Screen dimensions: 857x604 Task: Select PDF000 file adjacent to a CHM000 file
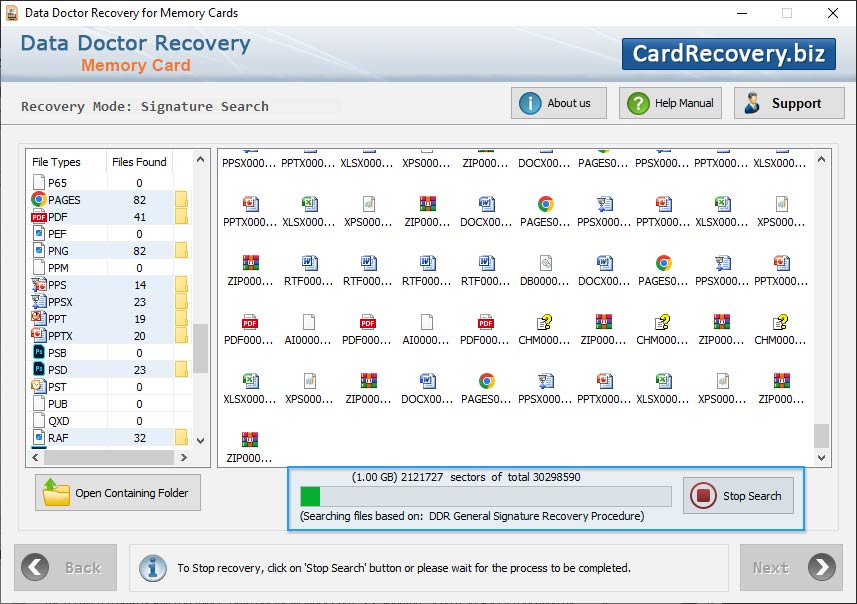pyautogui.click(x=486, y=322)
